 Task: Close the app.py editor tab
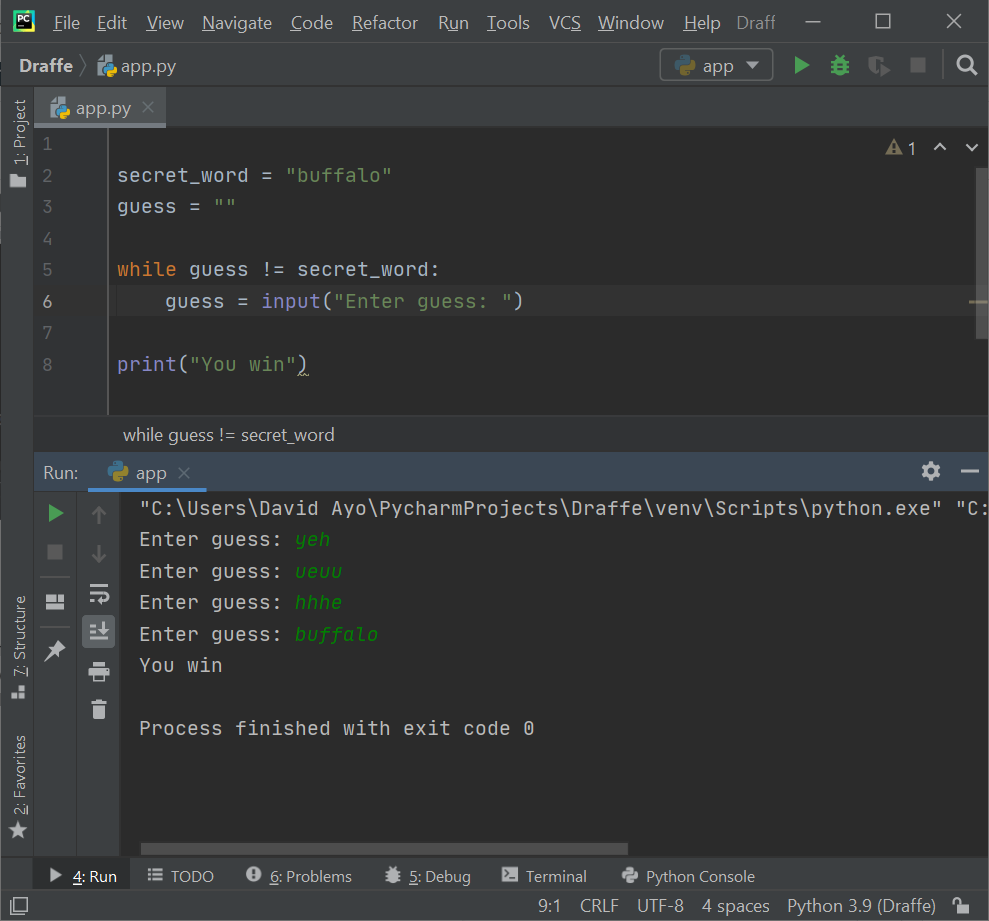coord(148,108)
